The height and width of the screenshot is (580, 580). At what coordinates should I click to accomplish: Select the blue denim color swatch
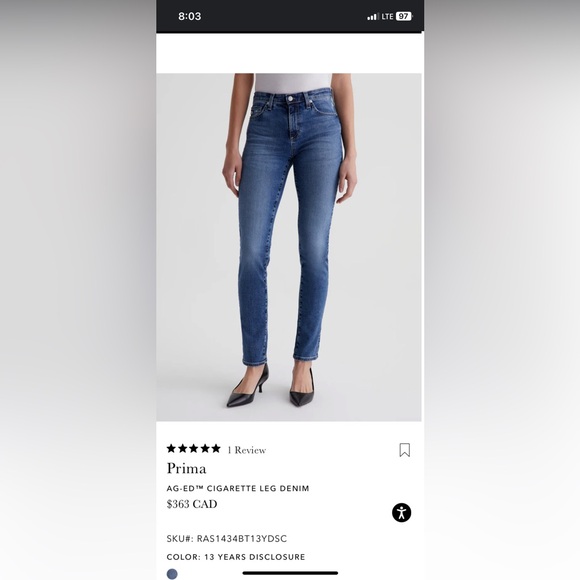172,574
